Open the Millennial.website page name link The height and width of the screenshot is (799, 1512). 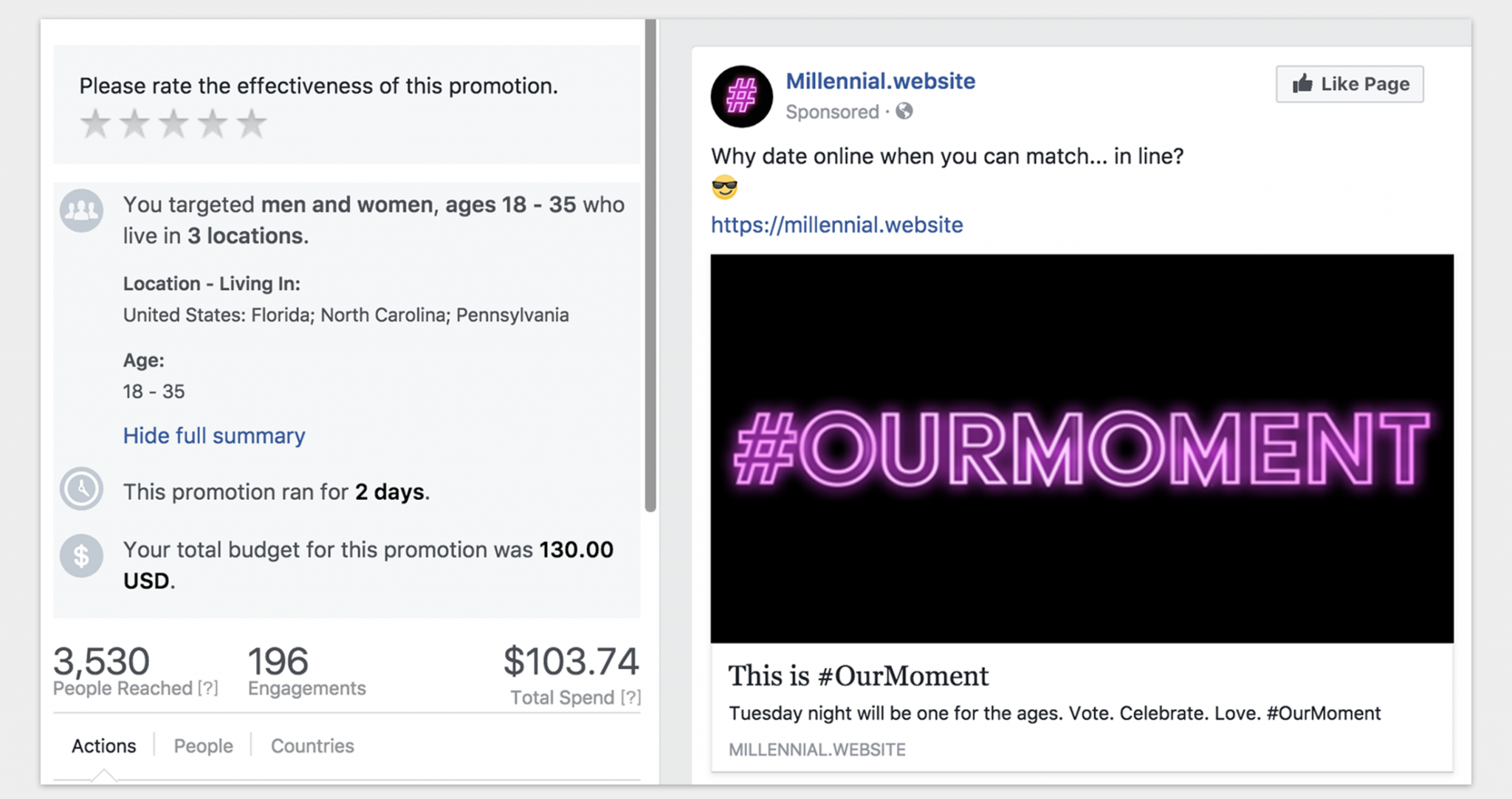click(880, 81)
